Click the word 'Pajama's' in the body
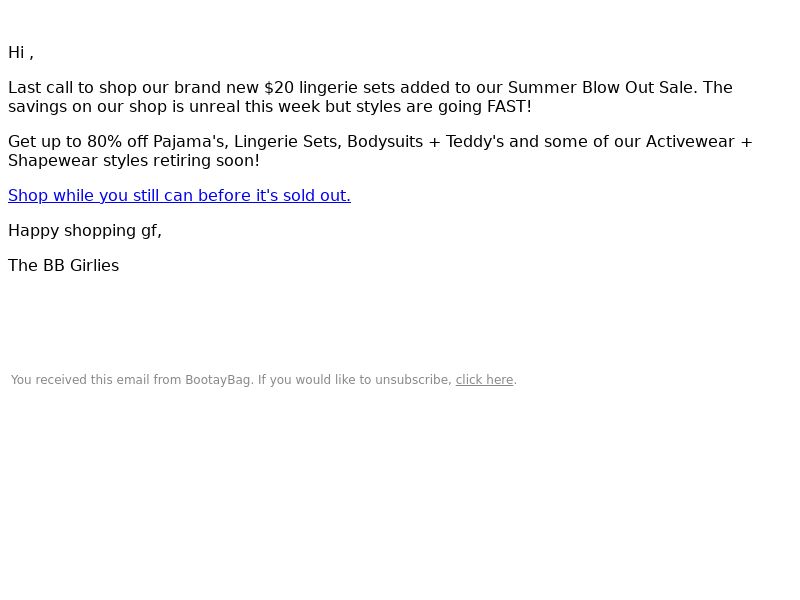Image resolution: width=800 pixels, height=600 pixels. pyautogui.click(x=188, y=142)
